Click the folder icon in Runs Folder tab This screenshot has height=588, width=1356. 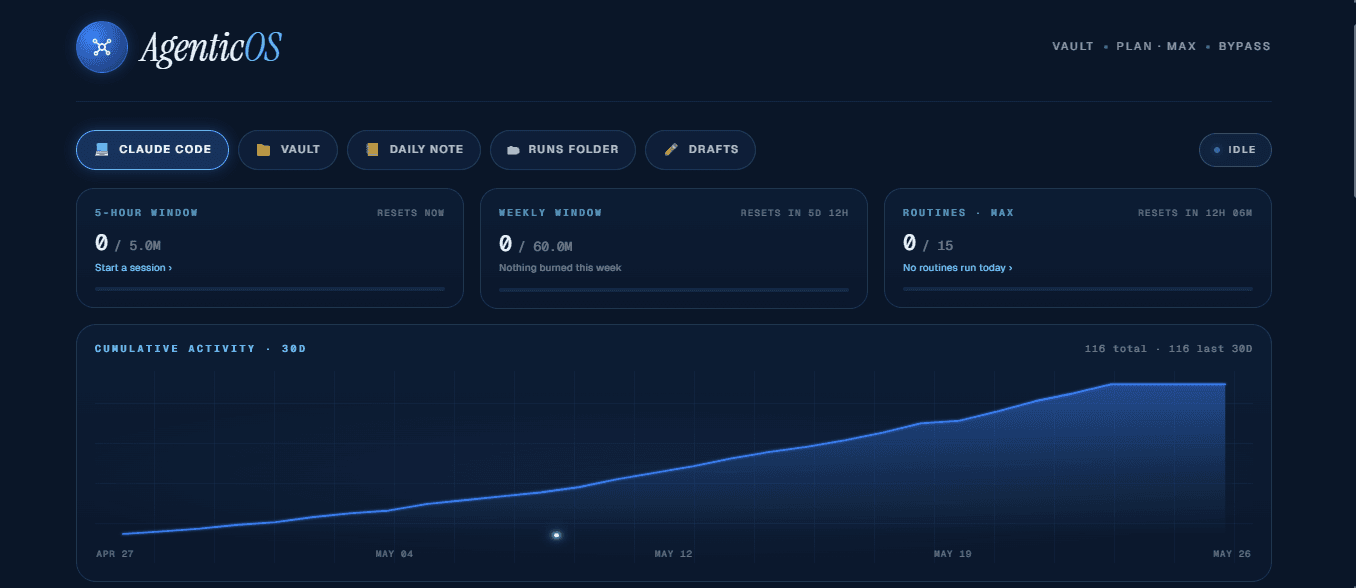[x=514, y=150]
